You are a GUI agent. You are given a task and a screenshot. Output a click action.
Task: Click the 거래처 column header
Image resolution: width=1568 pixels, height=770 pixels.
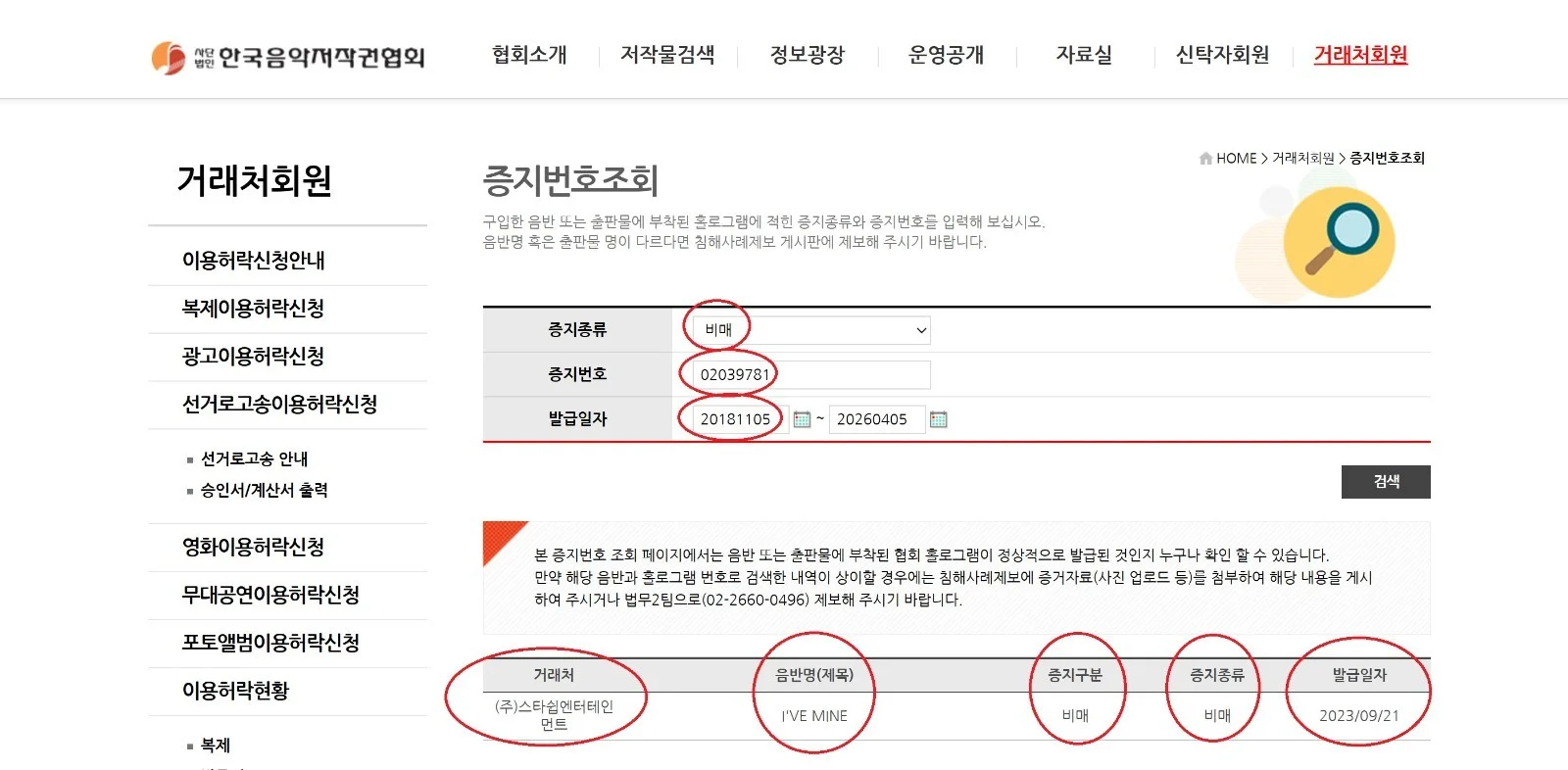554,675
